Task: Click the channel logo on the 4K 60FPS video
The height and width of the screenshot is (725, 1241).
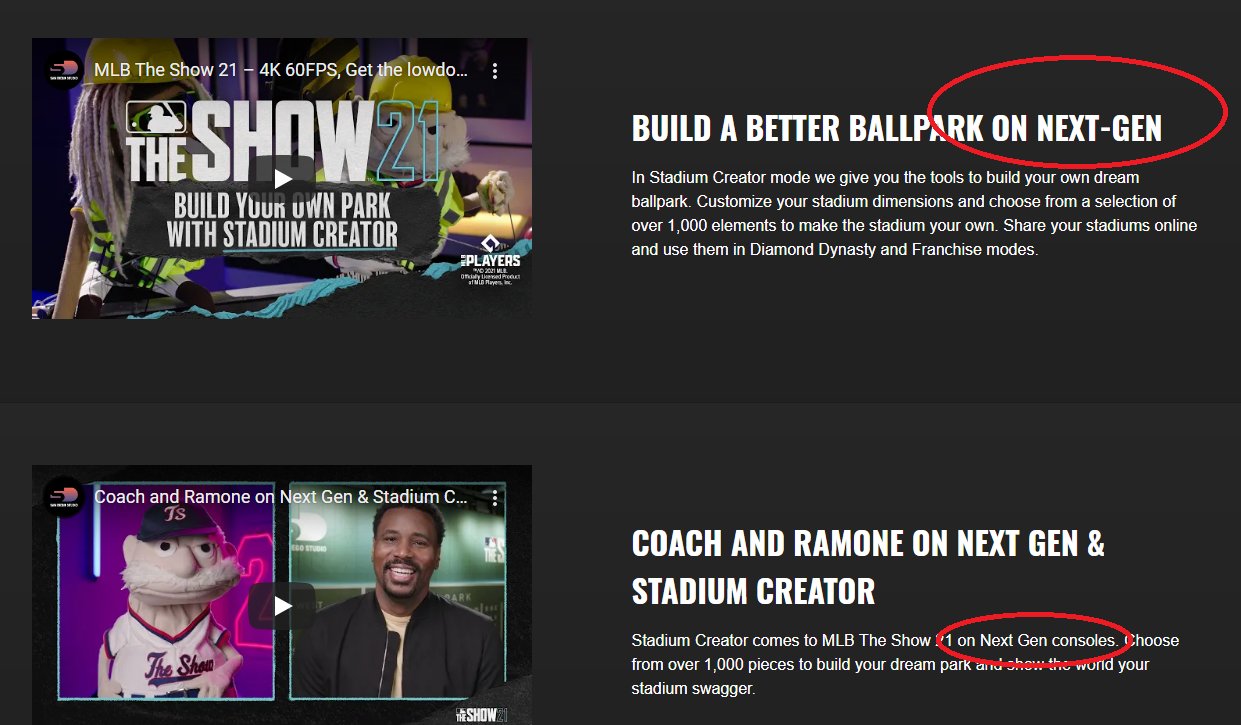Action: pos(63,71)
